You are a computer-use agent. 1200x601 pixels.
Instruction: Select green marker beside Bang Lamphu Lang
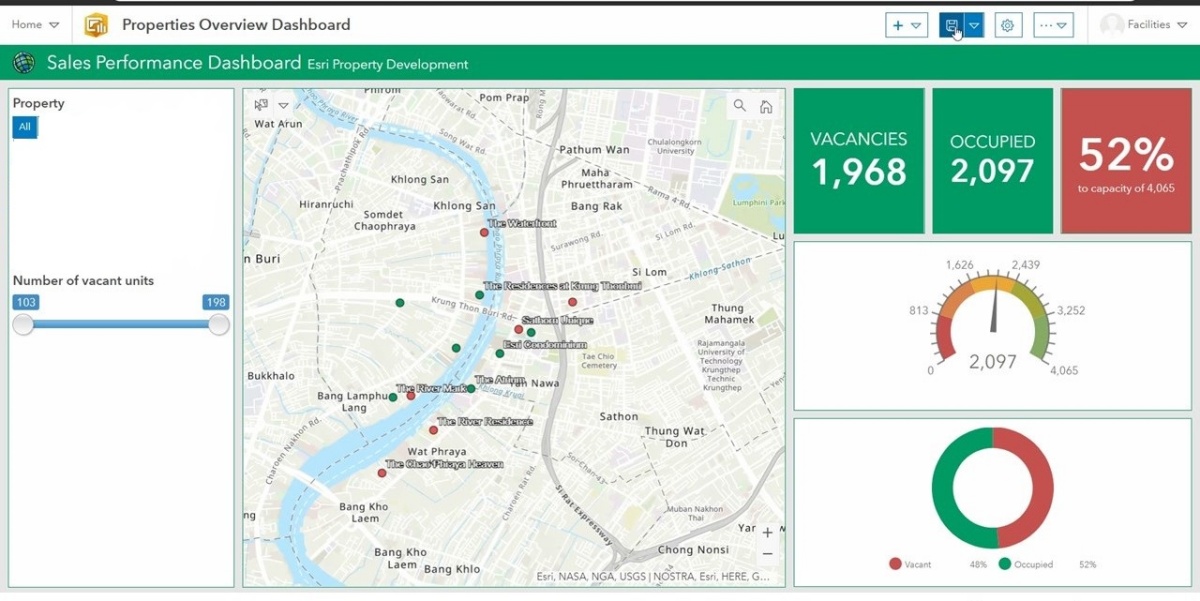point(393,397)
